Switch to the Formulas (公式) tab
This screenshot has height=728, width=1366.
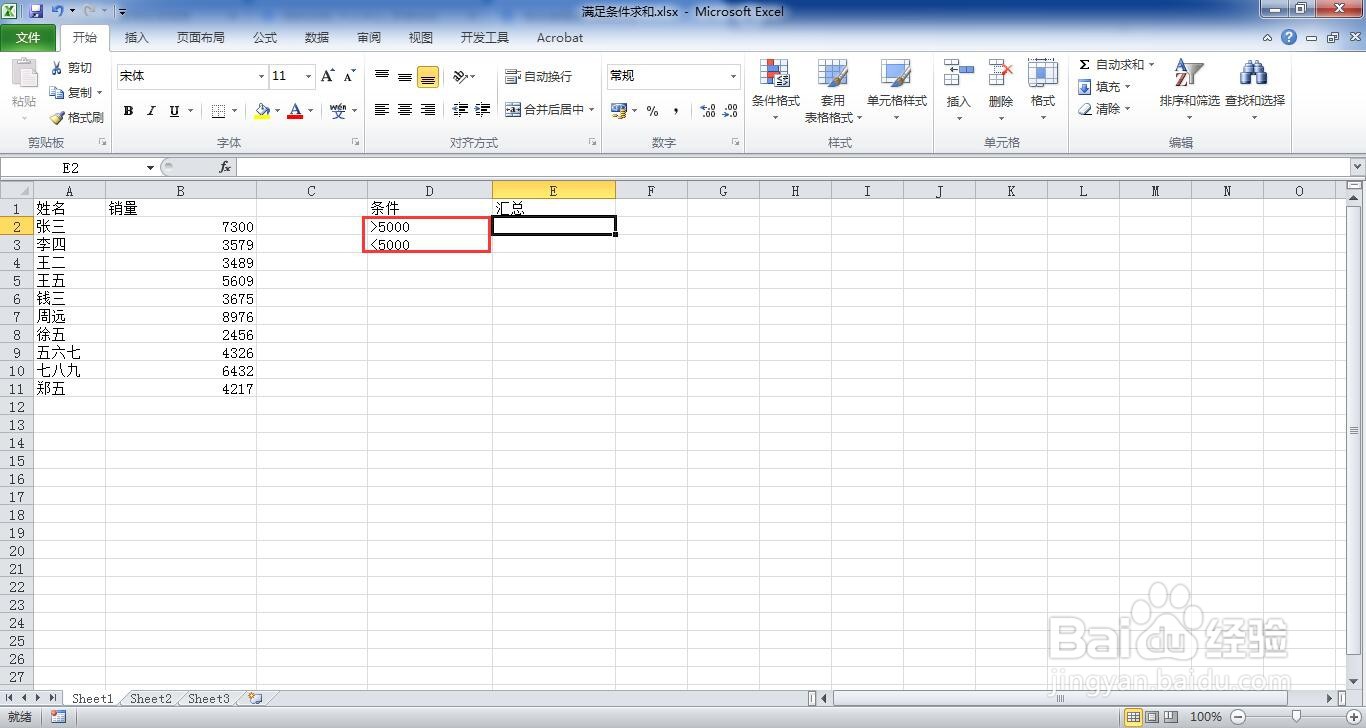265,38
